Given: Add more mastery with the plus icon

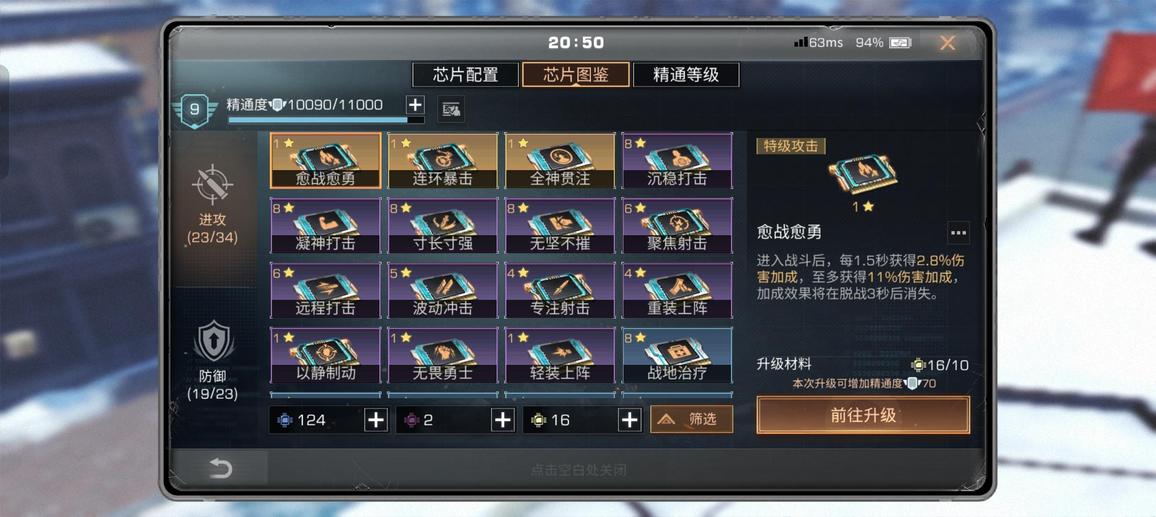Looking at the screenshot, I should coord(416,105).
